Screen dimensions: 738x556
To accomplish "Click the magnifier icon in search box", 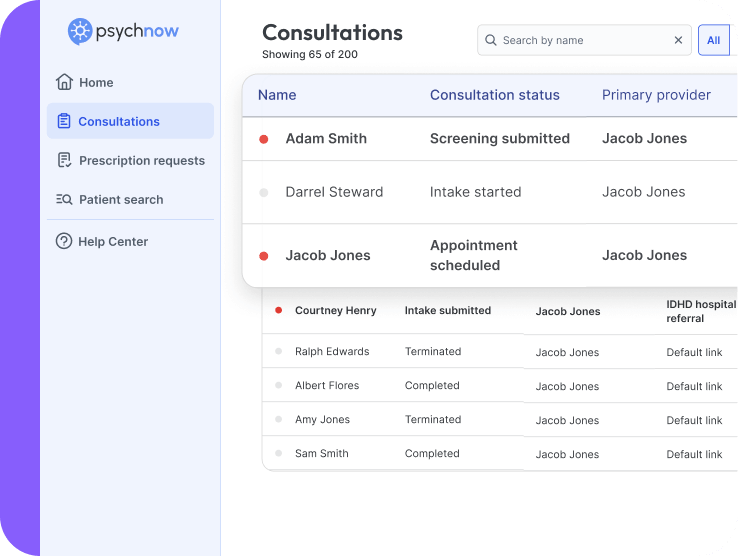I will point(490,40).
